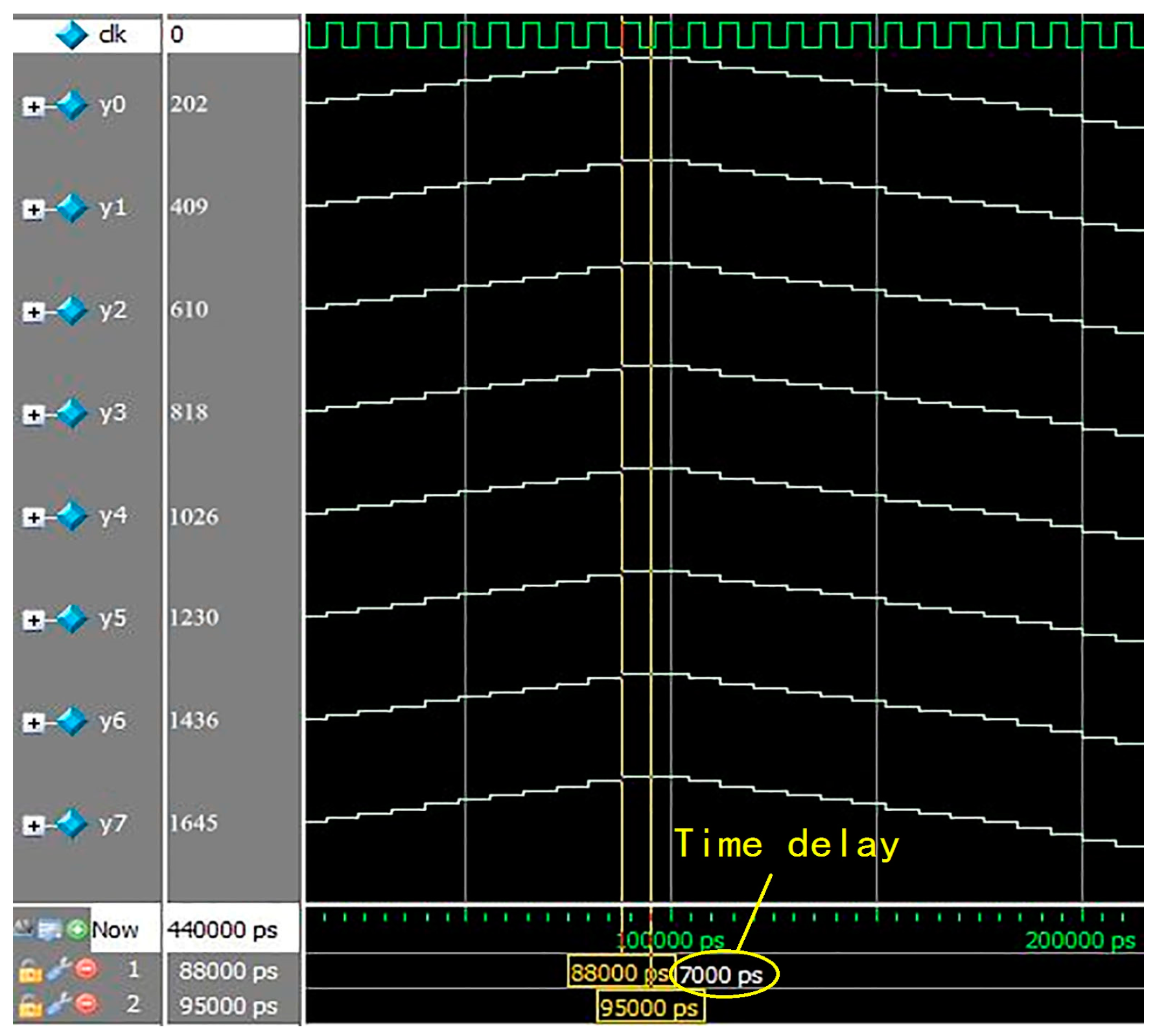Image resolution: width=1155 pixels, height=1036 pixels.
Task: Click the green add cursor icon
Action: click(76, 930)
